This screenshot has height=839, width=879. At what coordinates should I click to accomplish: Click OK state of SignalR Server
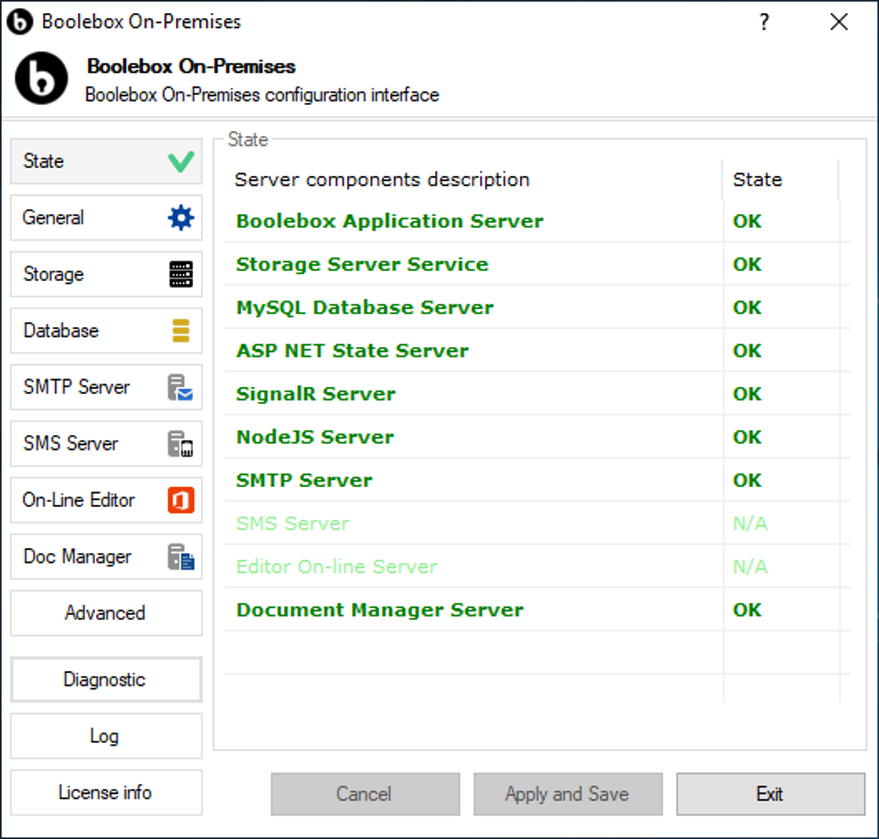click(747, 393)
